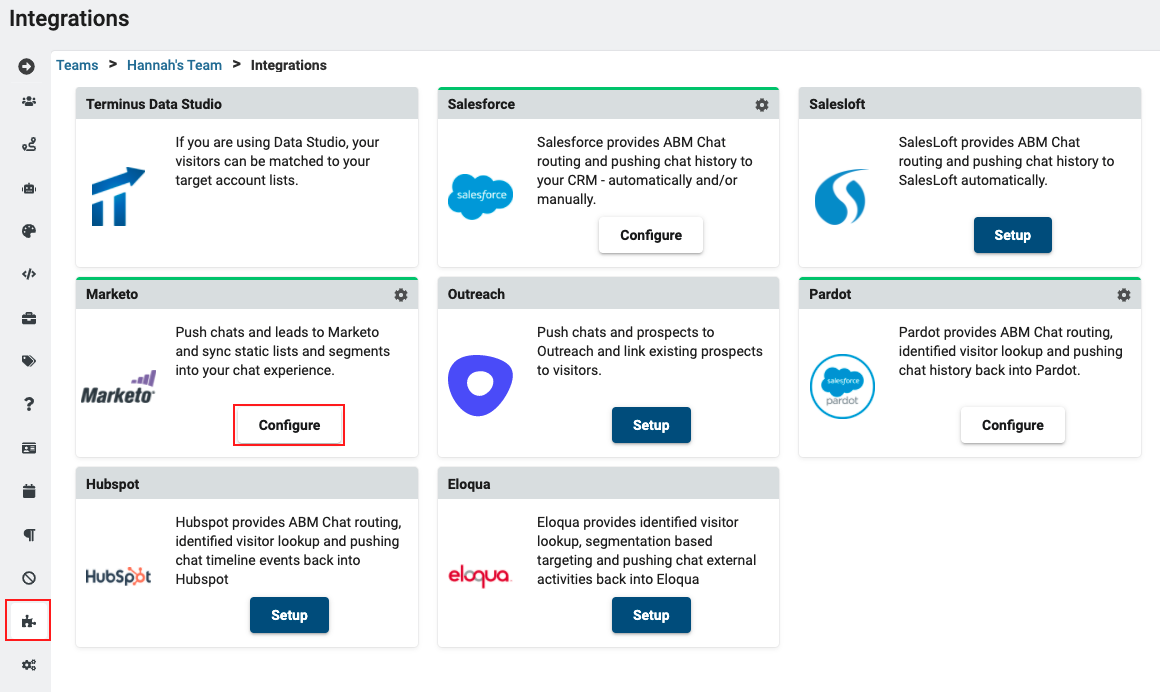Open the blocked circle icon in sidebar
Screen dimensions: 1160x692
coord(28,578)
